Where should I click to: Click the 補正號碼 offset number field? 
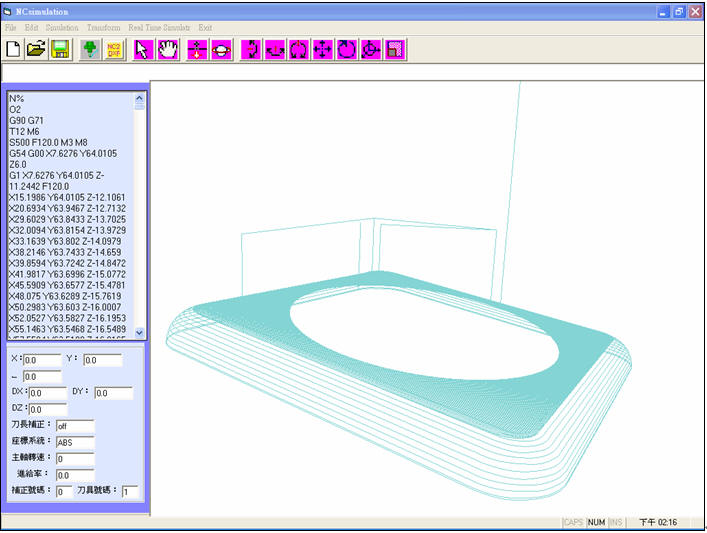tap(64, 492)
